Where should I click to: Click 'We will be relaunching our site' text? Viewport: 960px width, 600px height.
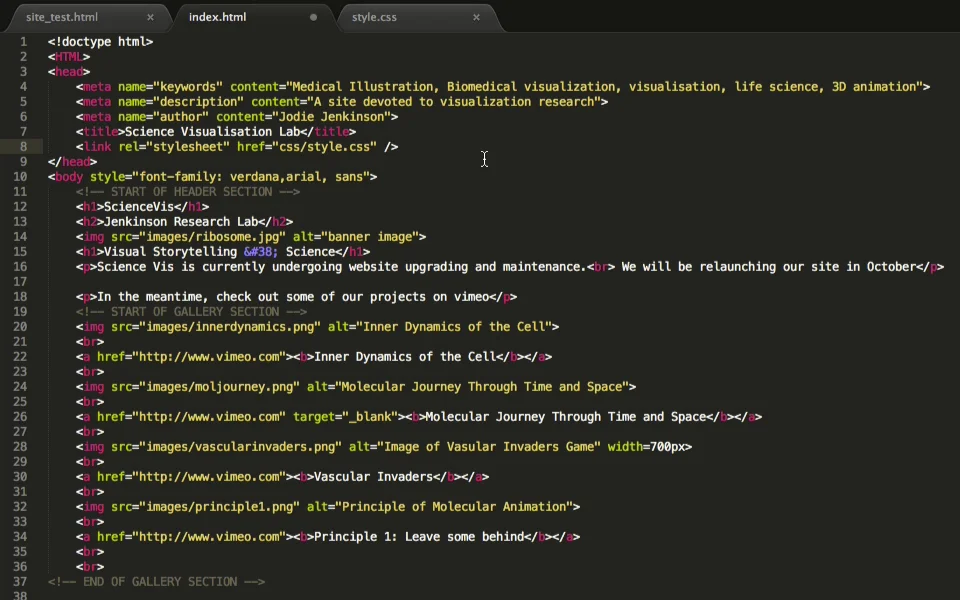pos(730,267)
